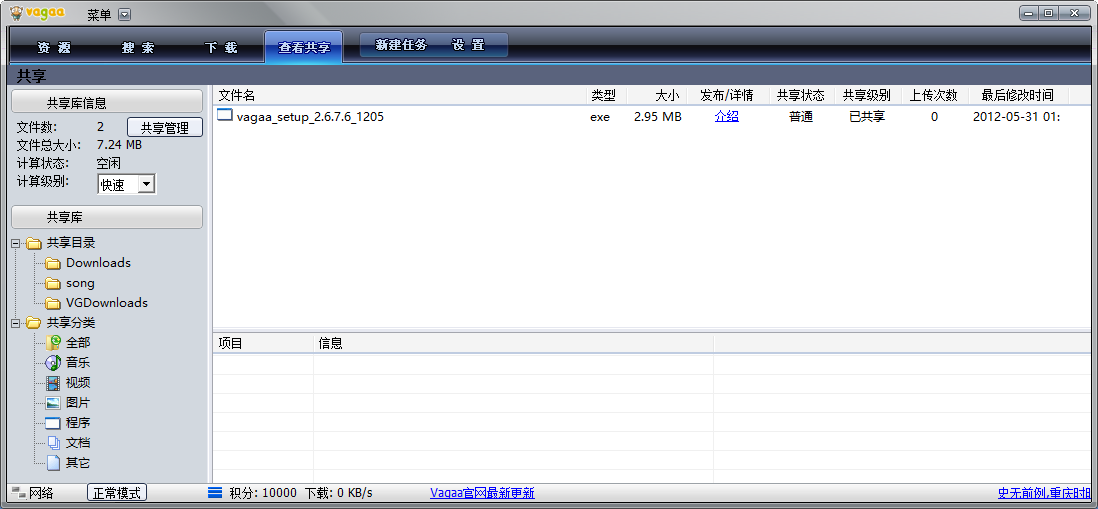The width and height of the screenshot is (1098, 509).
Task: Click the 视频 film strip icon
Action: point(53,383)
